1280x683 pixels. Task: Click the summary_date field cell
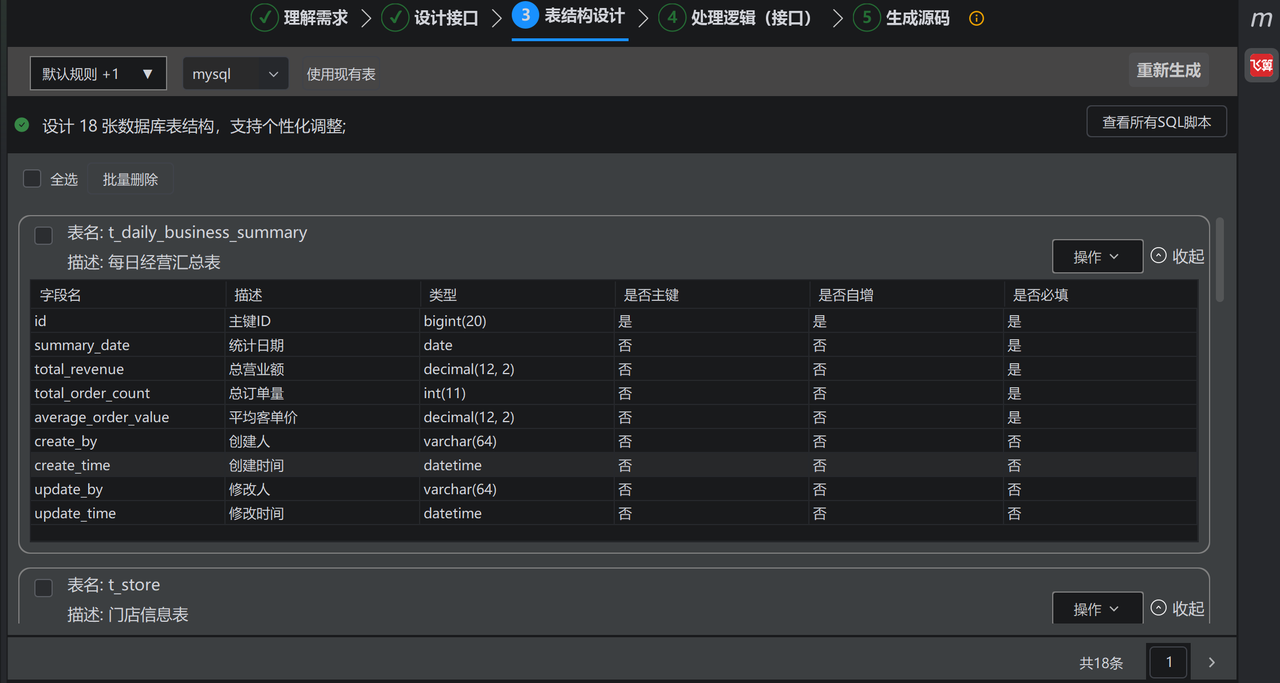[128, 345]
